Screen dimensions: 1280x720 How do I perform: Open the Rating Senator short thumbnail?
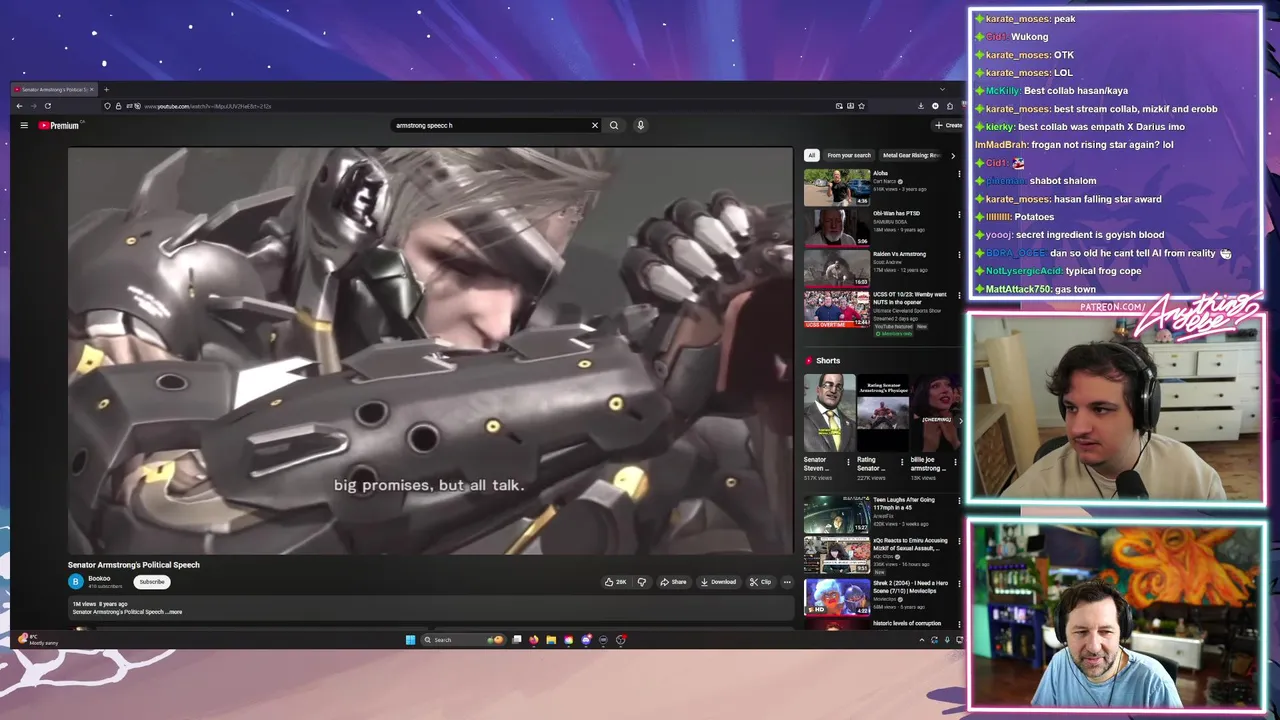(x=883, y=412)
